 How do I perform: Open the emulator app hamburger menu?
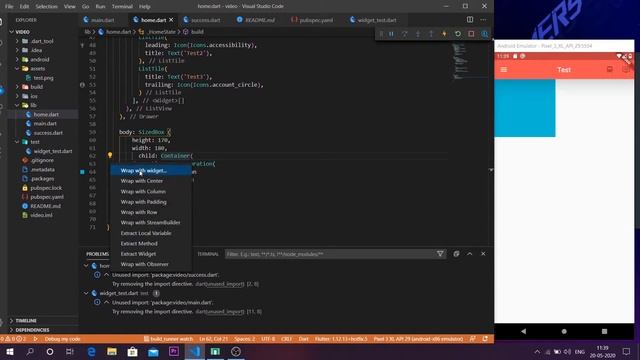504,70
